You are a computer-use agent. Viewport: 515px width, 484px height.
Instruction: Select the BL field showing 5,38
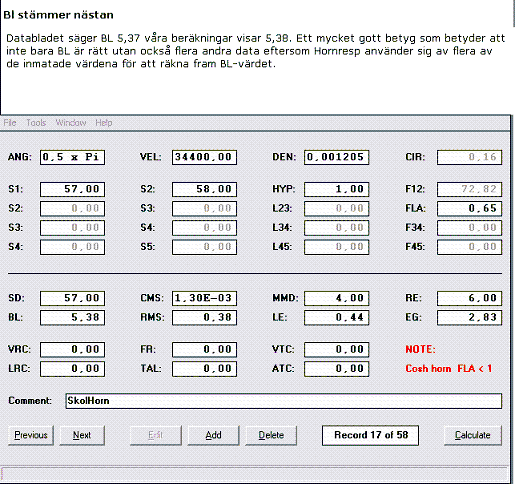pyautogui.click(x=72, y=318)
